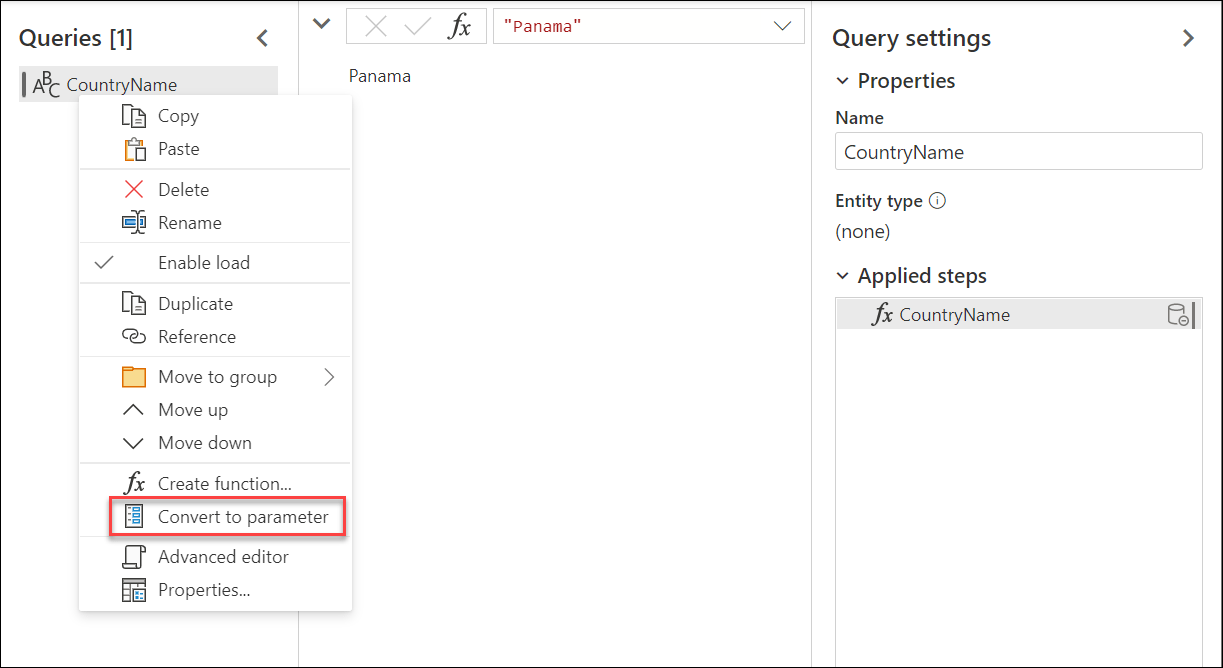This screenshot has width=1223, height=668.
Task: Collapse the Applied steps section
Action: [x=842, y=276]
